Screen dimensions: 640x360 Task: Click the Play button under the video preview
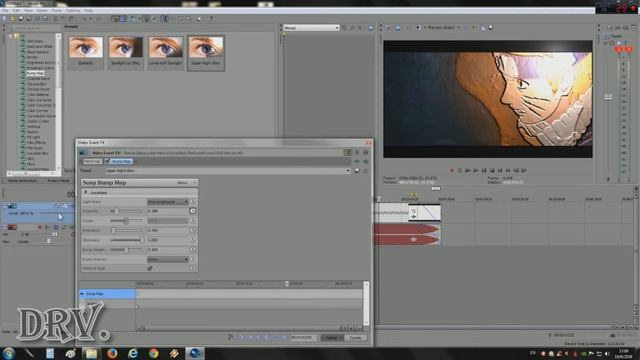[476, 170]
